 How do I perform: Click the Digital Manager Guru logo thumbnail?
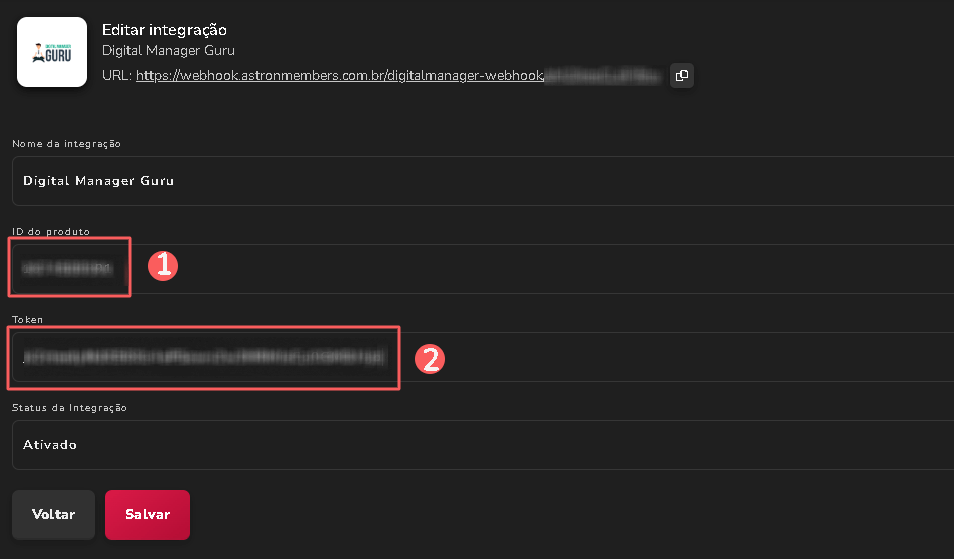point(52,52)
